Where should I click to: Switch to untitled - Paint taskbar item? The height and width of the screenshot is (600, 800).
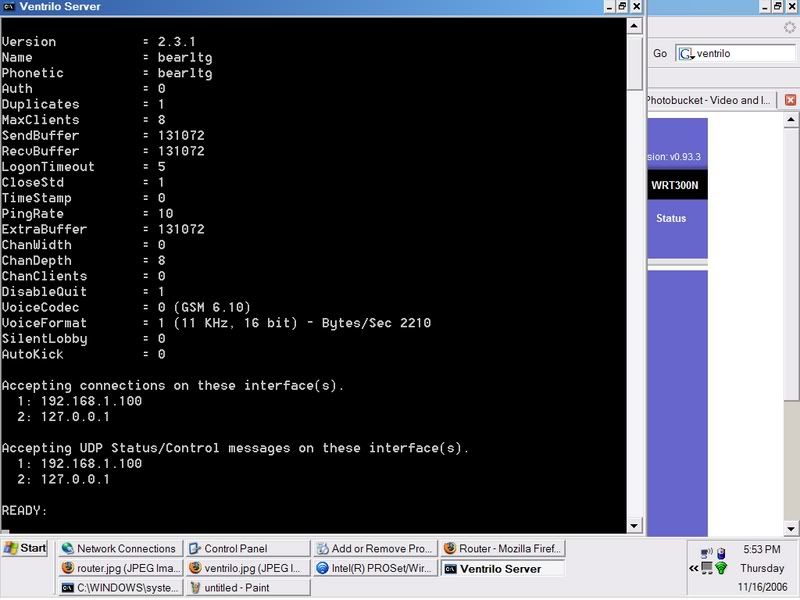pos(247,587)
